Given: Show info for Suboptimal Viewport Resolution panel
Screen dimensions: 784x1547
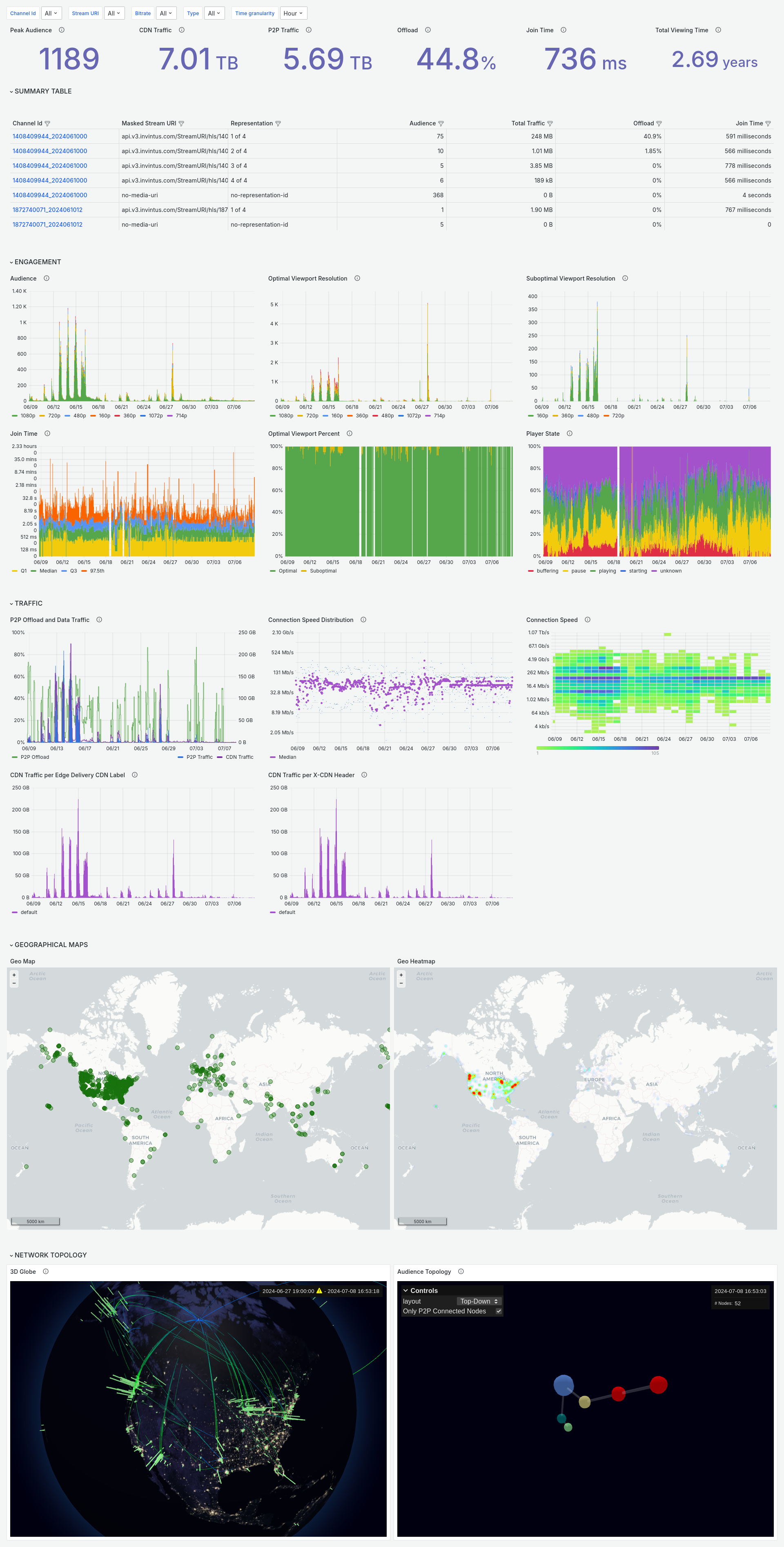Looking at the screenshot, I should [625, 279].
